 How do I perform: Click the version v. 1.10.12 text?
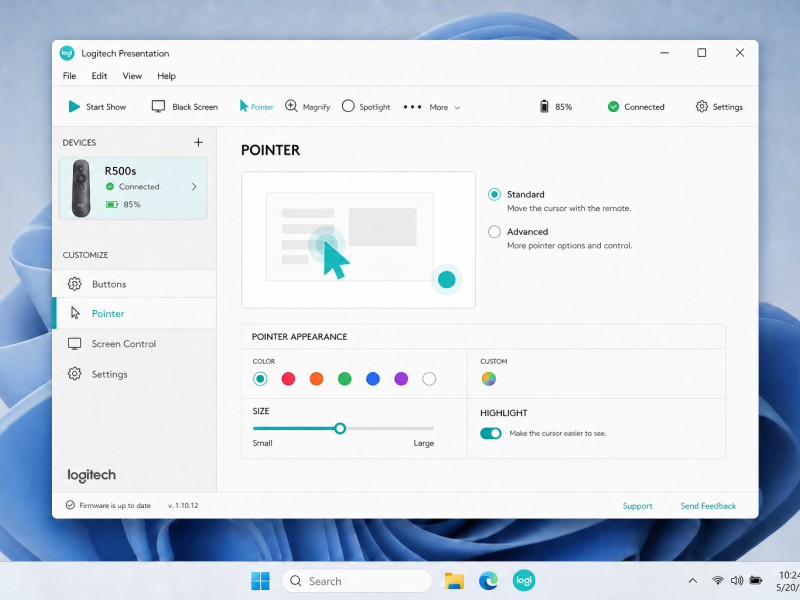click(x=183, y=506)
